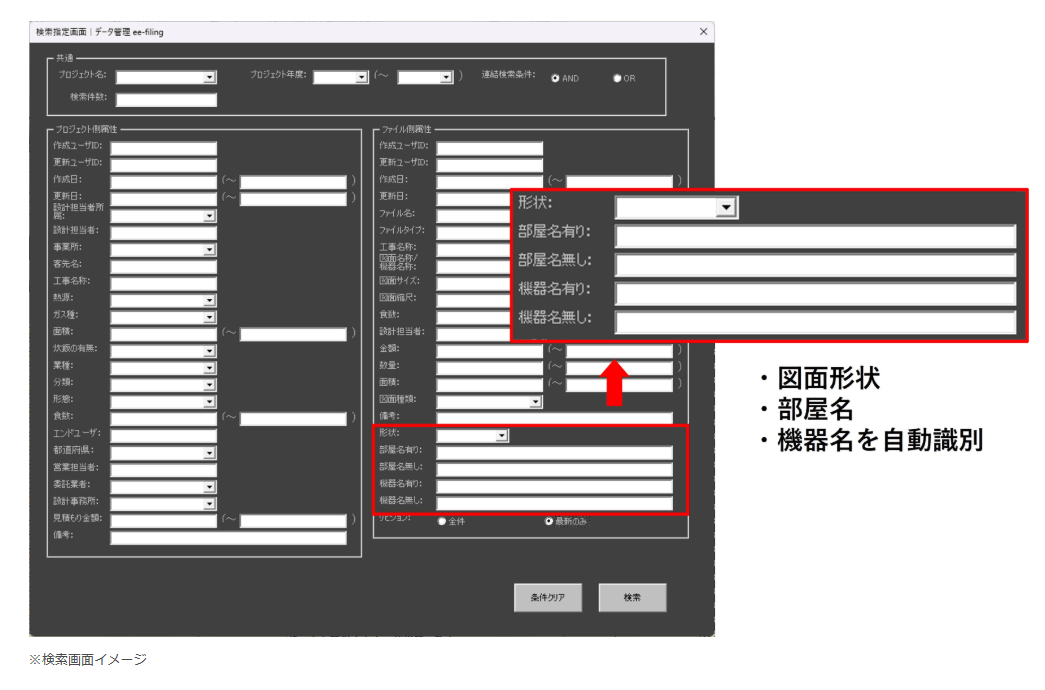This screenshot has height=690, width=1045.
Task: Focus 設計担当者 field in プロジェクト側属性
Action: [163, 233]
